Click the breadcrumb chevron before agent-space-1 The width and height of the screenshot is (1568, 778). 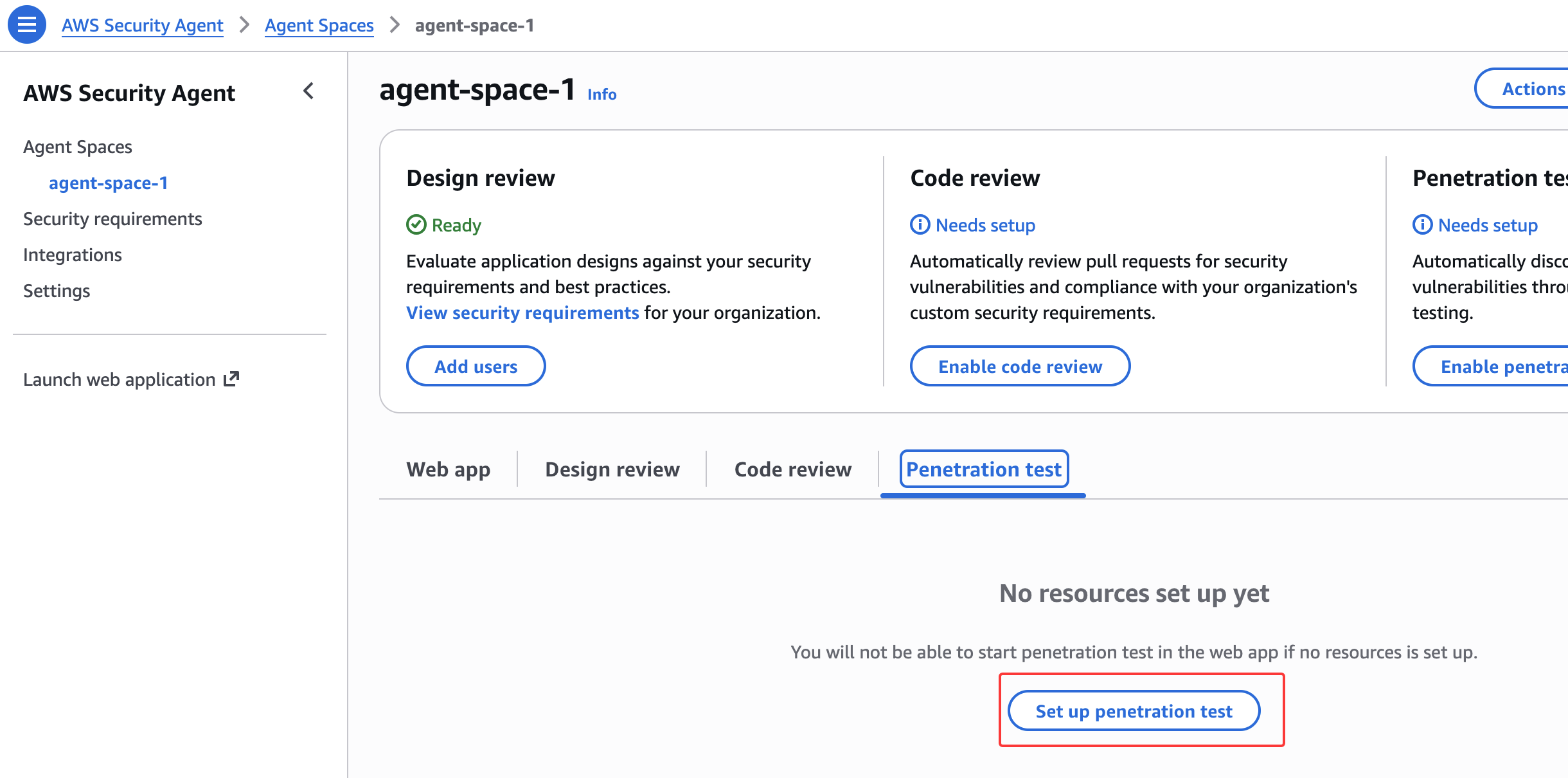395,25
